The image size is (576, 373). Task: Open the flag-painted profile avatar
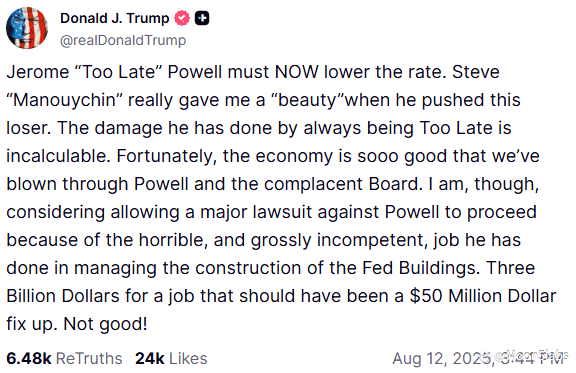click(x=27, y=28)
